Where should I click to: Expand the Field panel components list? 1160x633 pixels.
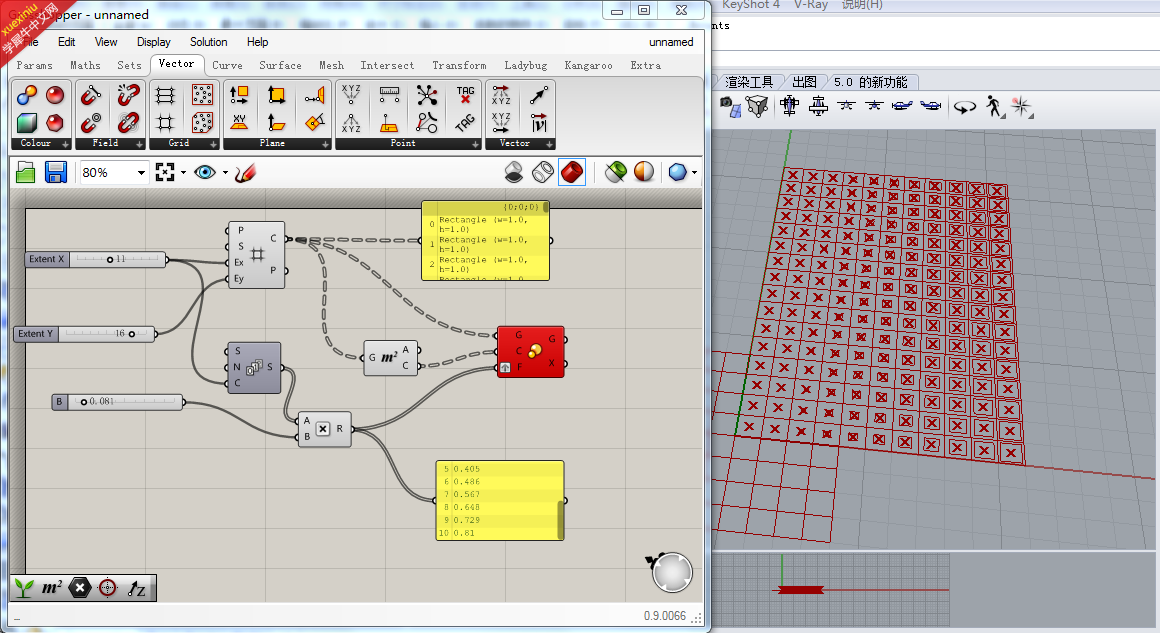(x=140, y=144)
